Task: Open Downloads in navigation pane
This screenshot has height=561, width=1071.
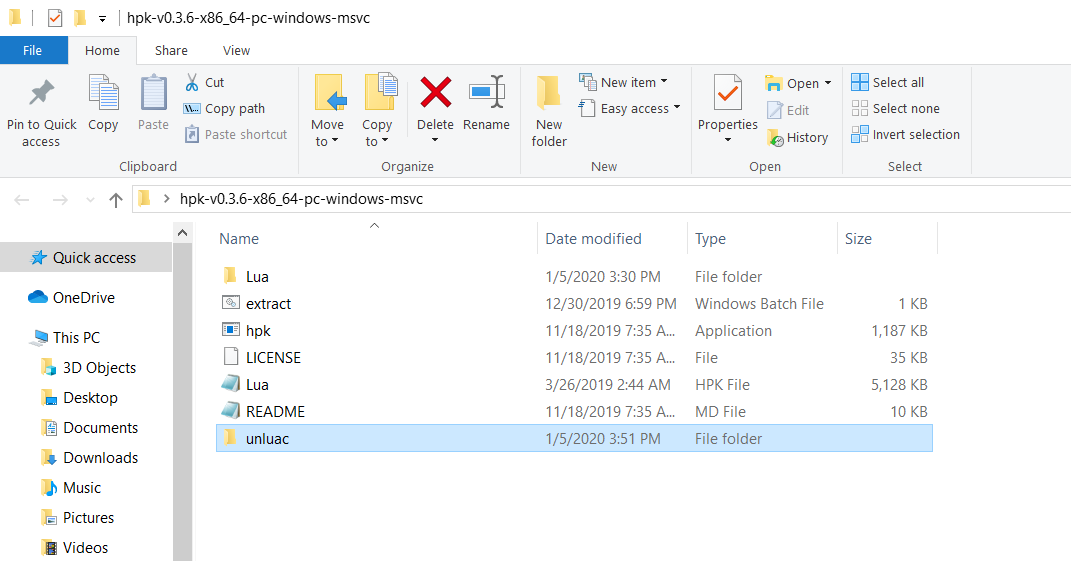Action: [90, 458]
